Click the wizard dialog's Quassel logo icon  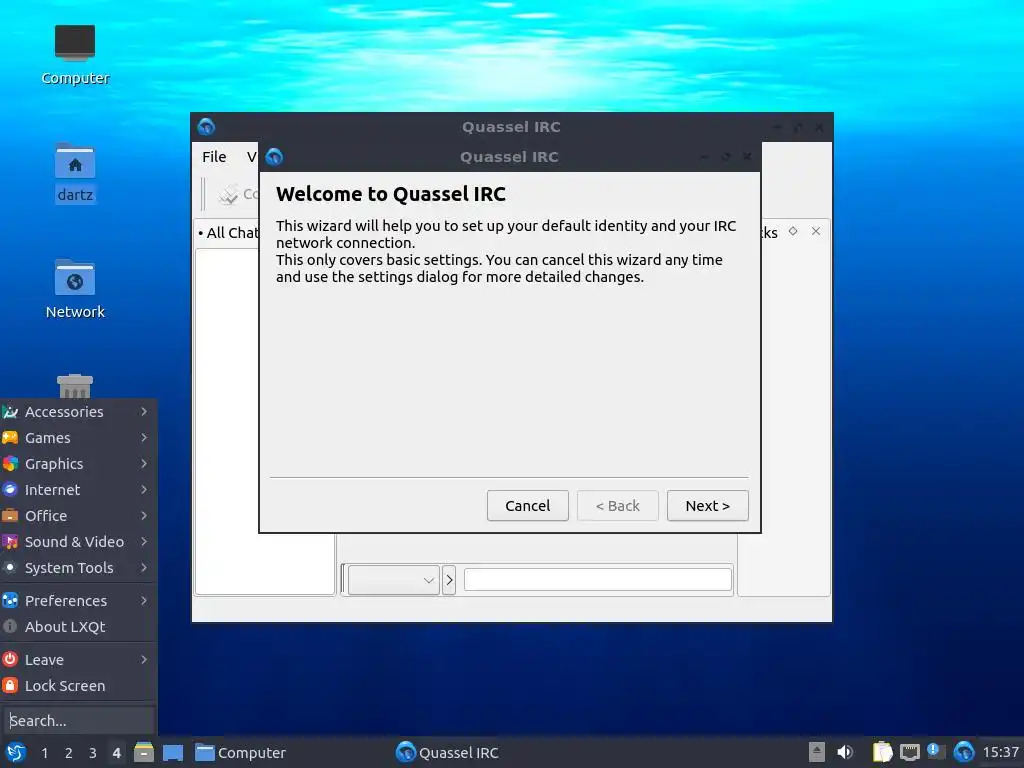tap(274, 157)
